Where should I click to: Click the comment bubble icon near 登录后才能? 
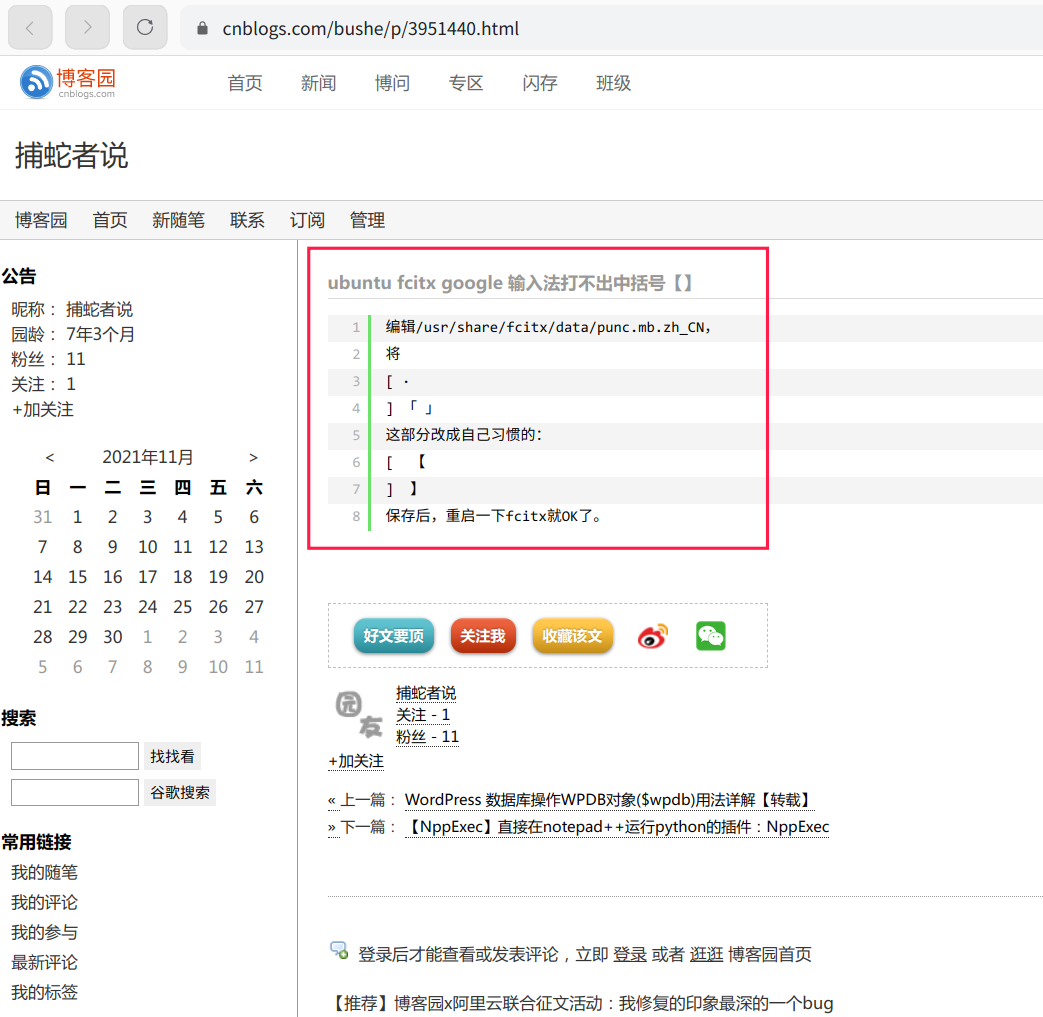(339, 950)
